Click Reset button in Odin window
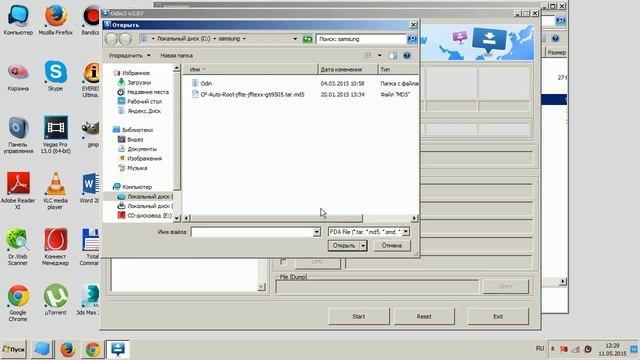The image size is (640, 360). click(424, 316)
